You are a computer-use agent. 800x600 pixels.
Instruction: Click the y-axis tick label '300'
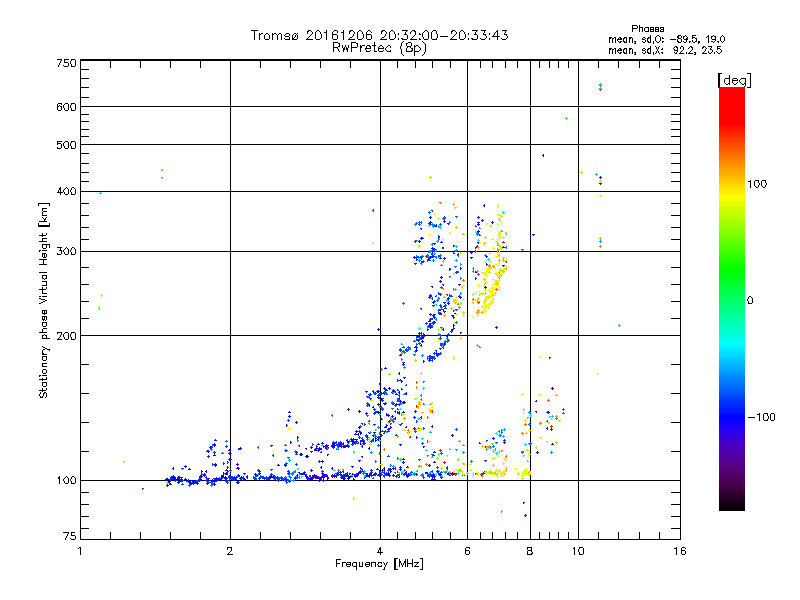(x=66, y=252)
